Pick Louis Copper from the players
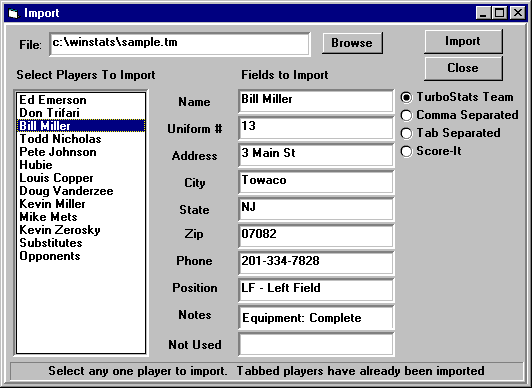The width and height of the screenshot is (532, 388). (81, 178)
